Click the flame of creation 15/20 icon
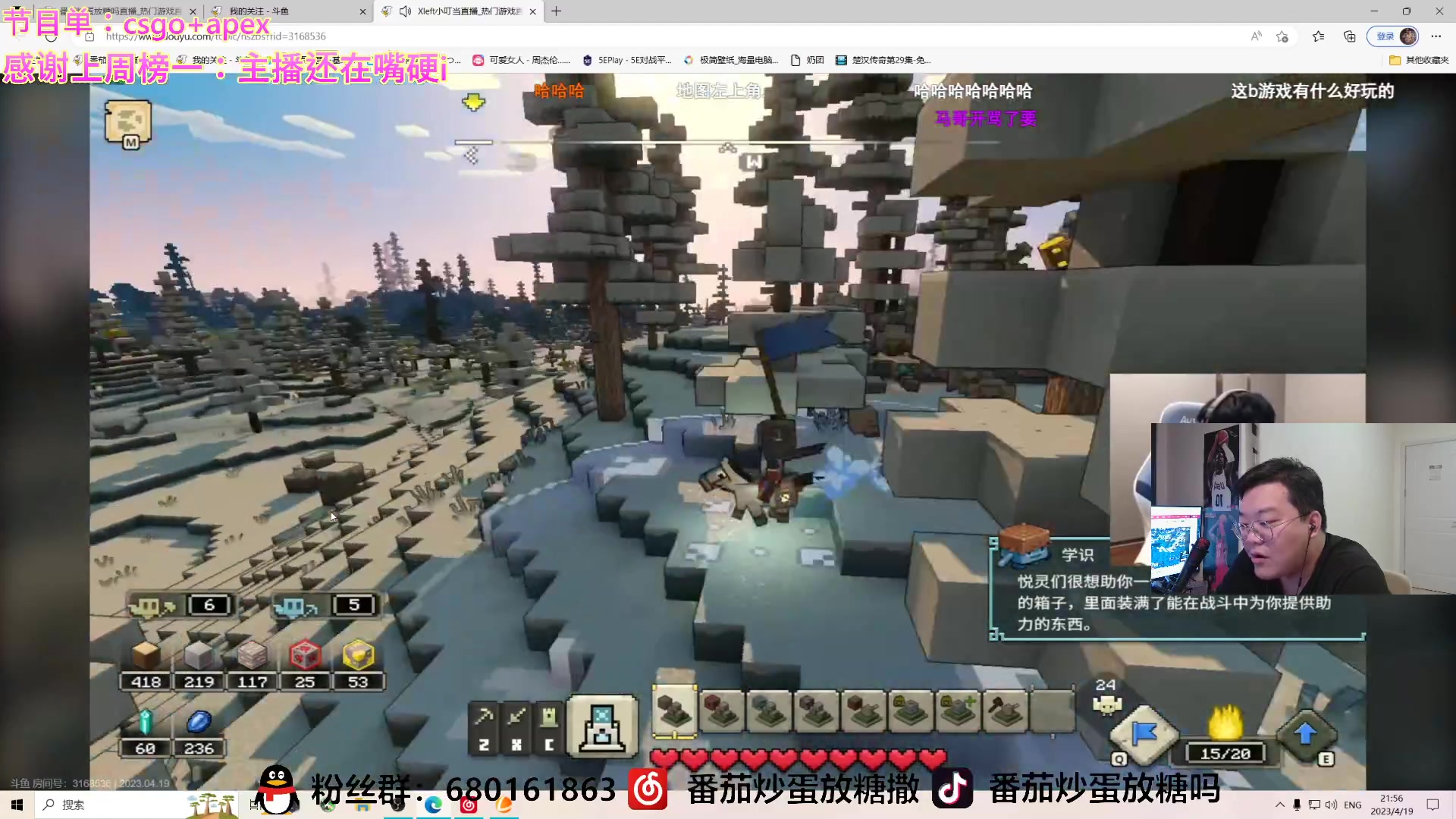Image resolution: width=1456 pixels, height=819 pixels. 1225,736
